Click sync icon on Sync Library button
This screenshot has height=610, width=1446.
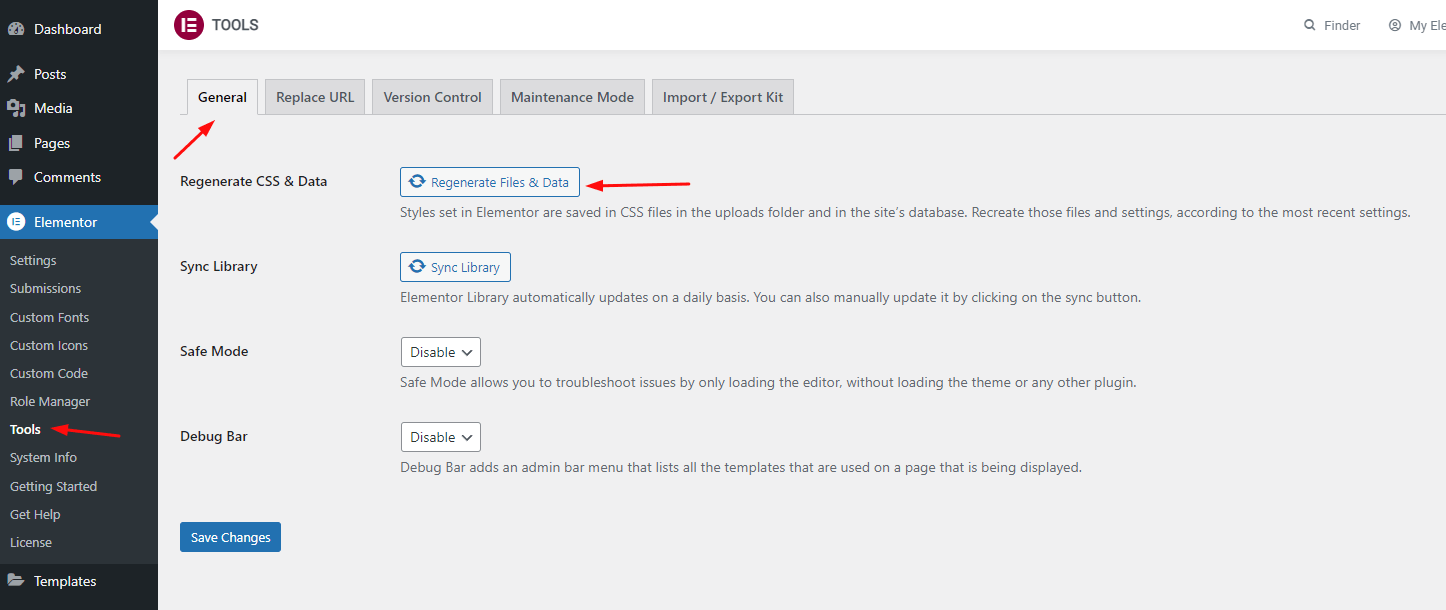(x=418, y=267)
